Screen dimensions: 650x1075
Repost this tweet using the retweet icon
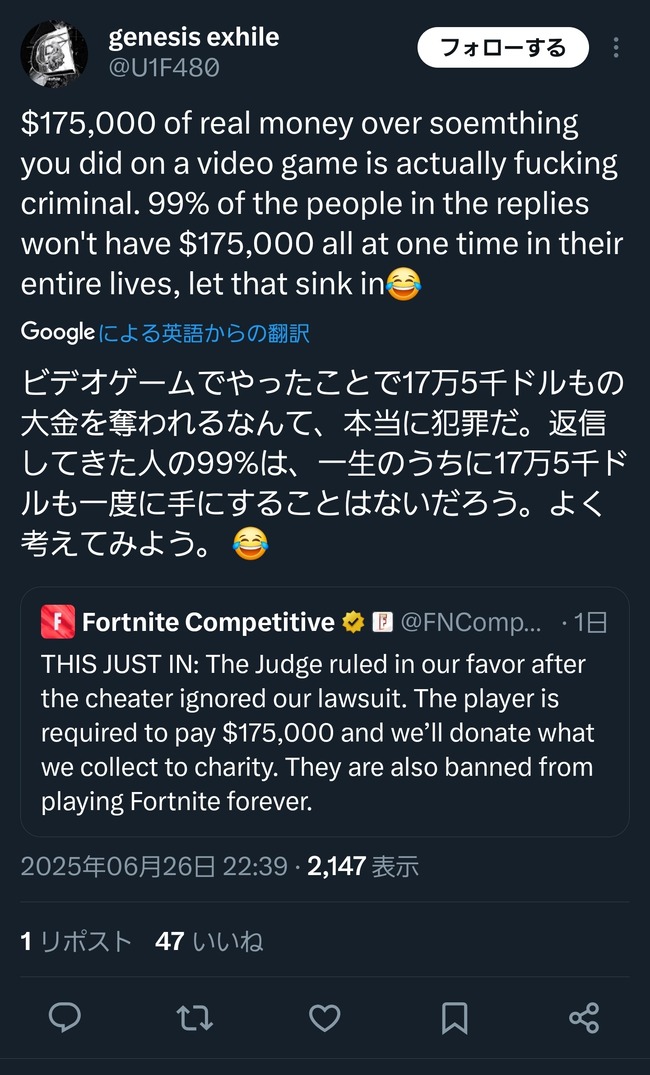point(194,1017)
